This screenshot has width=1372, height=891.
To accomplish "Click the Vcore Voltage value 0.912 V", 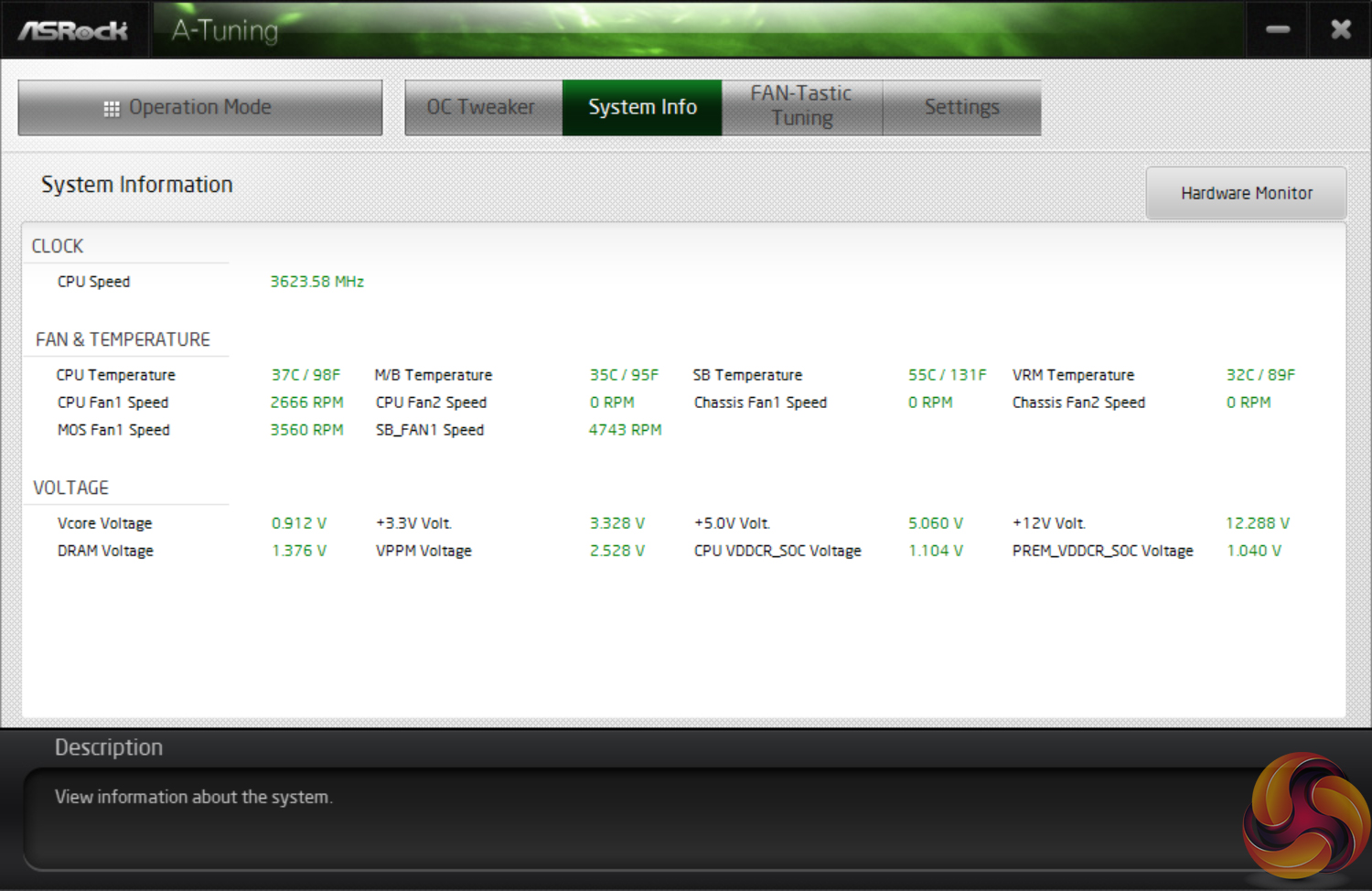I will coord(299,523).
